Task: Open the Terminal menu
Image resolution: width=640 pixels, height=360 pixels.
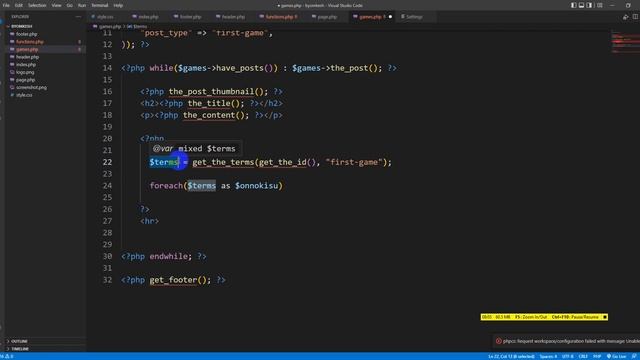Action: [100, 5]
